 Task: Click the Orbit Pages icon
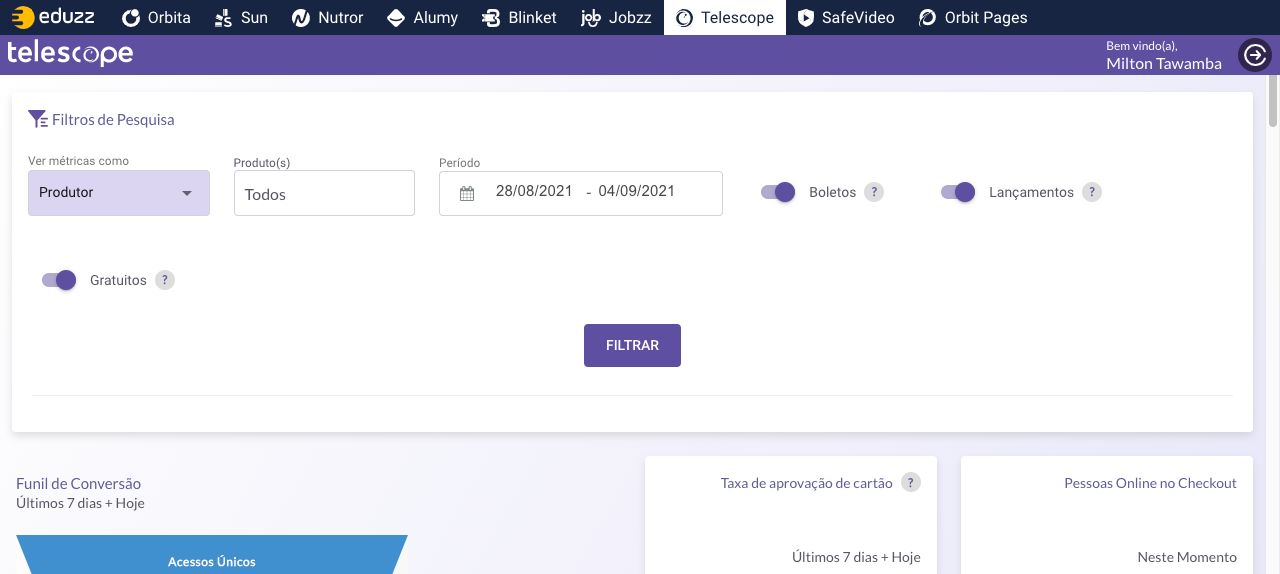[x=928, y=18]
